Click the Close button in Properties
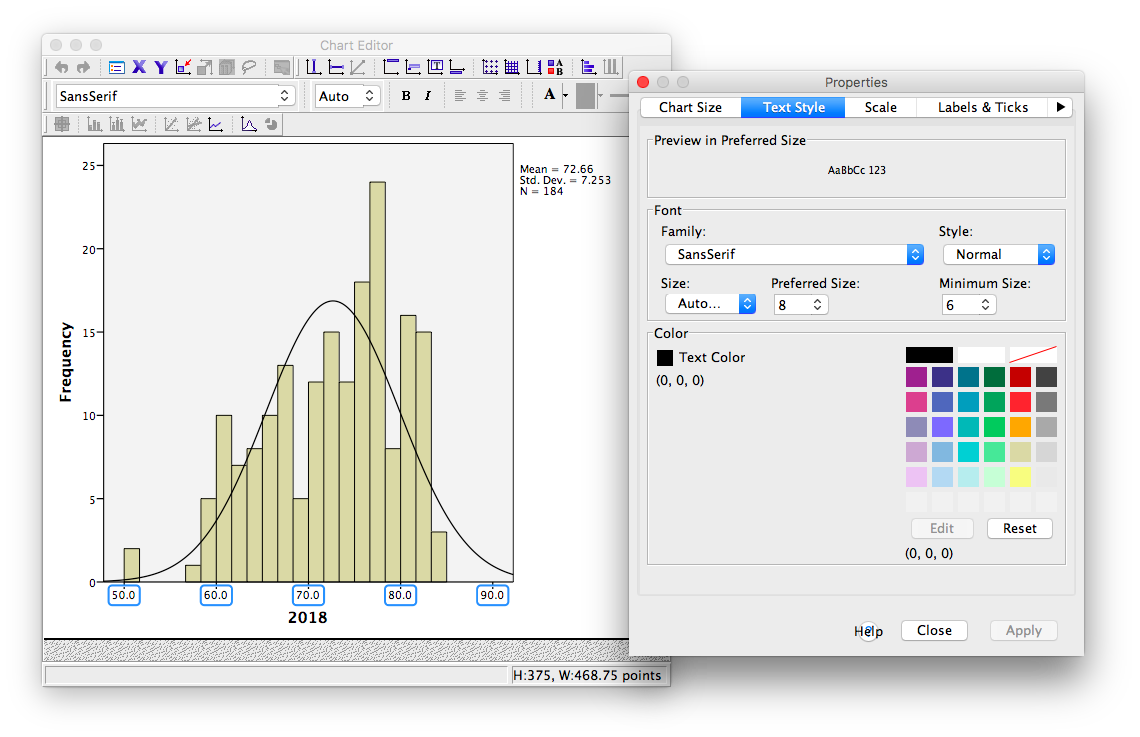The width and height of the screenshot is (1140, 737). (934, 630)
